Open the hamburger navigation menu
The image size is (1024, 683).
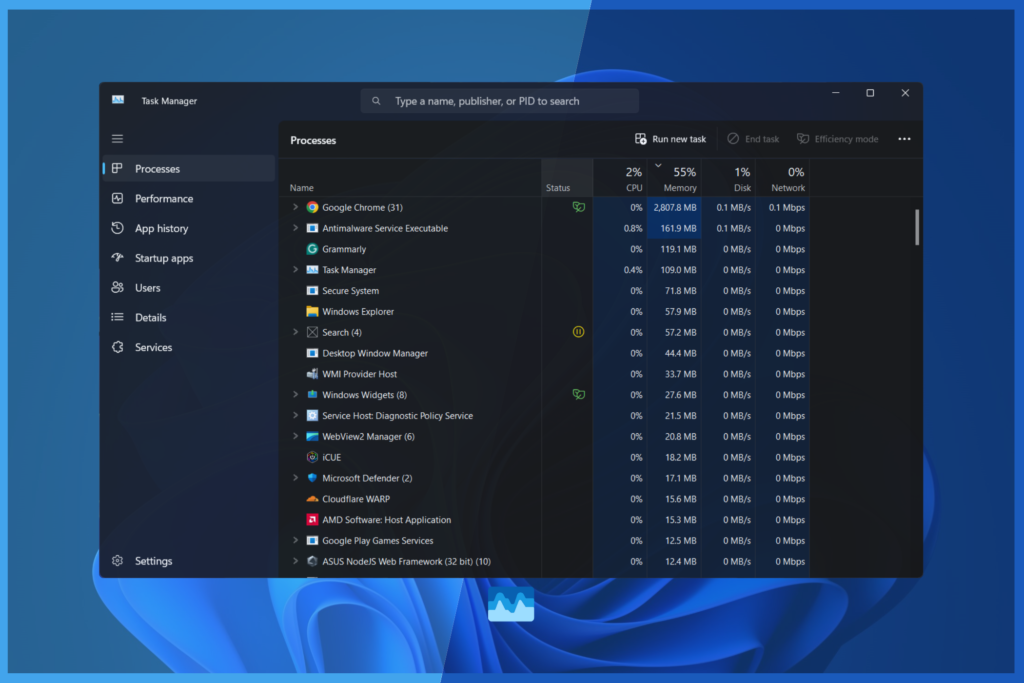pos(118,138)
